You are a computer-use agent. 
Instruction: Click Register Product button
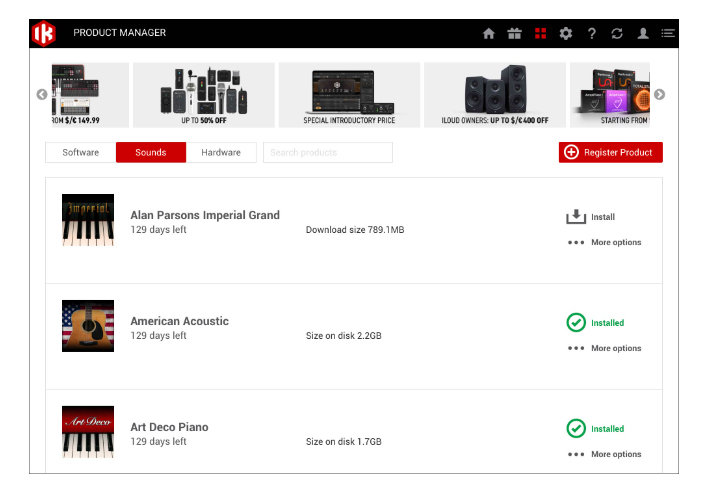[610, 152]
